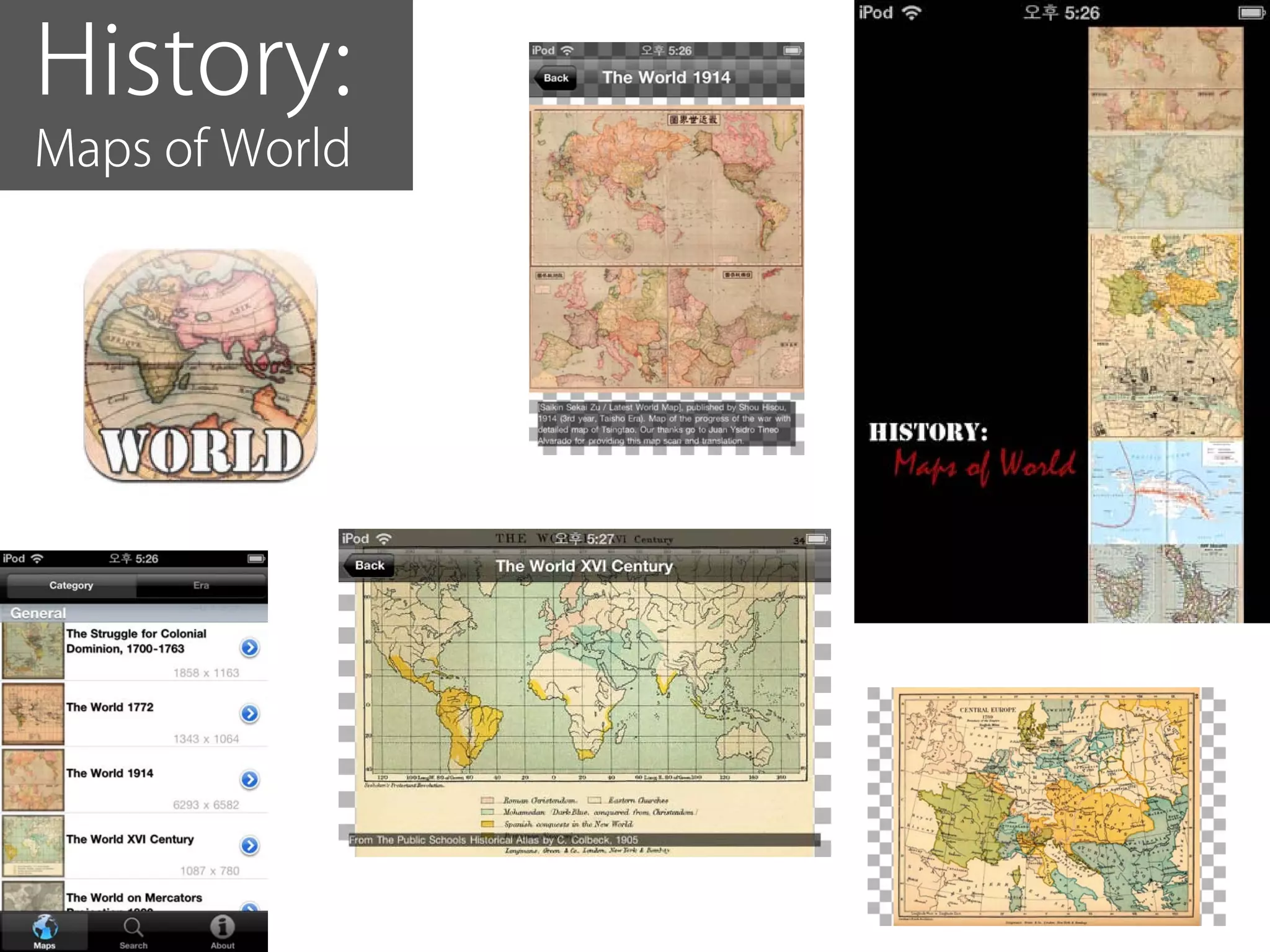
Task: Tap thumbnail of The World XVI Century map
Action: pos(33,846)
